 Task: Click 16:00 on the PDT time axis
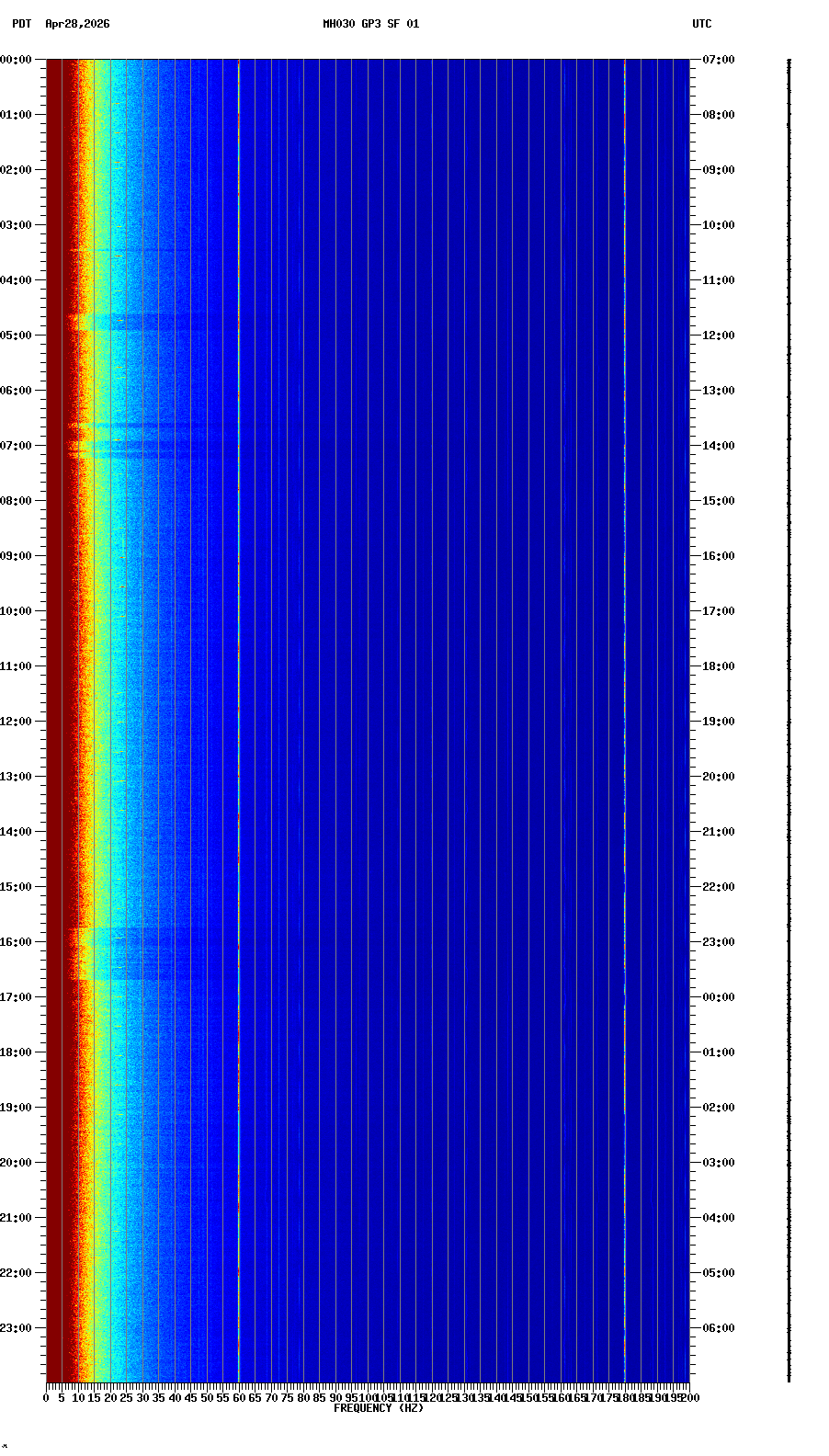(16, 942)
